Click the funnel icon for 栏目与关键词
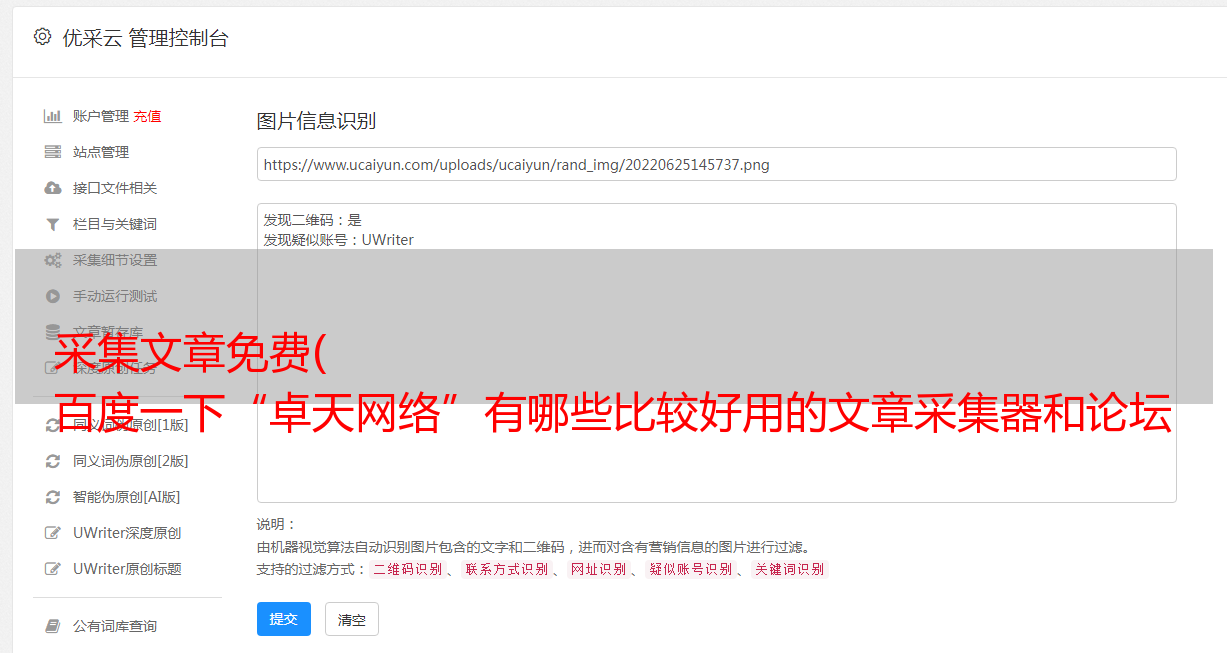Viewport: 1227px width, 653px height. 53,224
